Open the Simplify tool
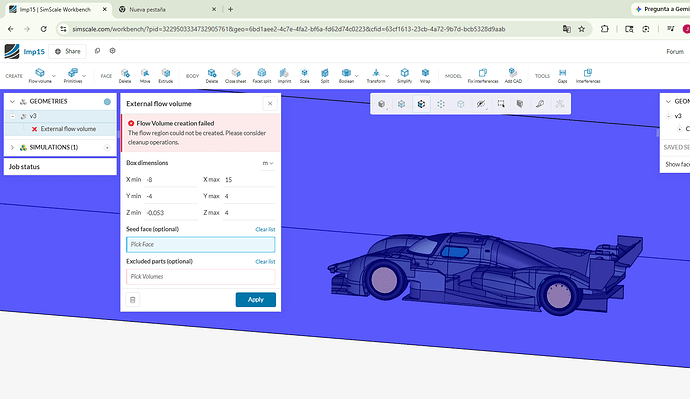 click(x=404, y=75)
